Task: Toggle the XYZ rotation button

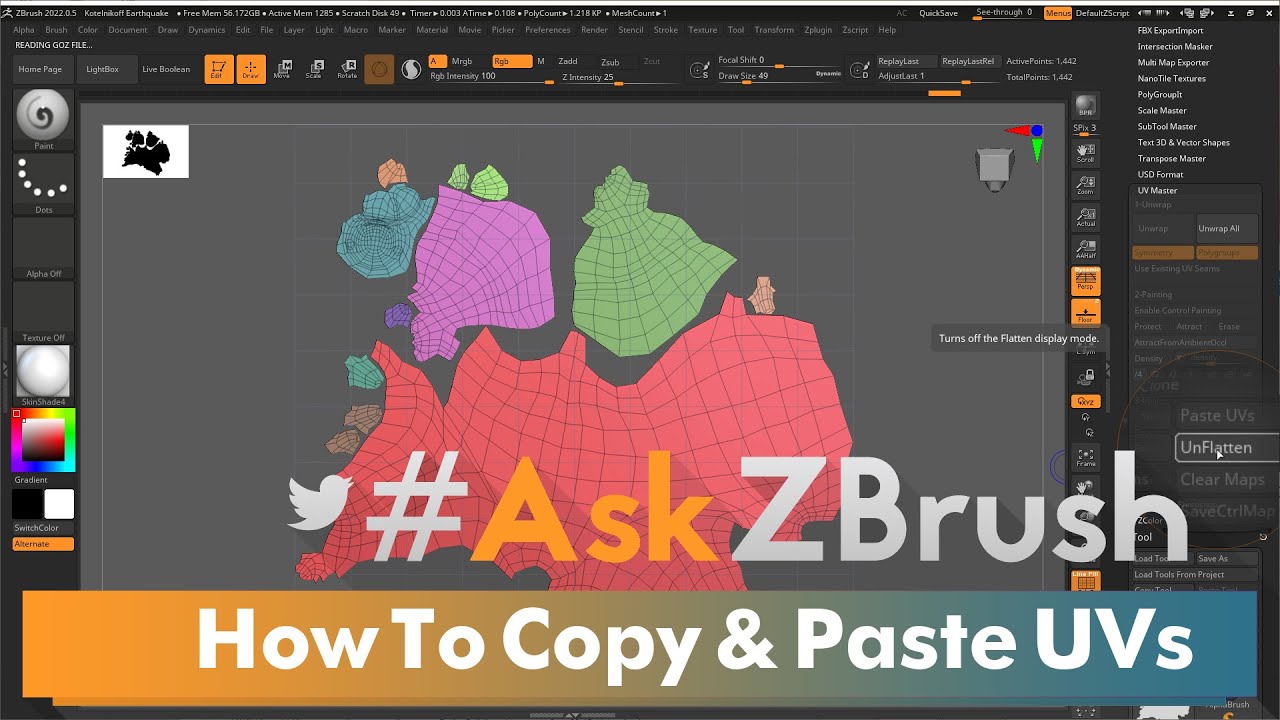Action: (x=1085, y=401)
